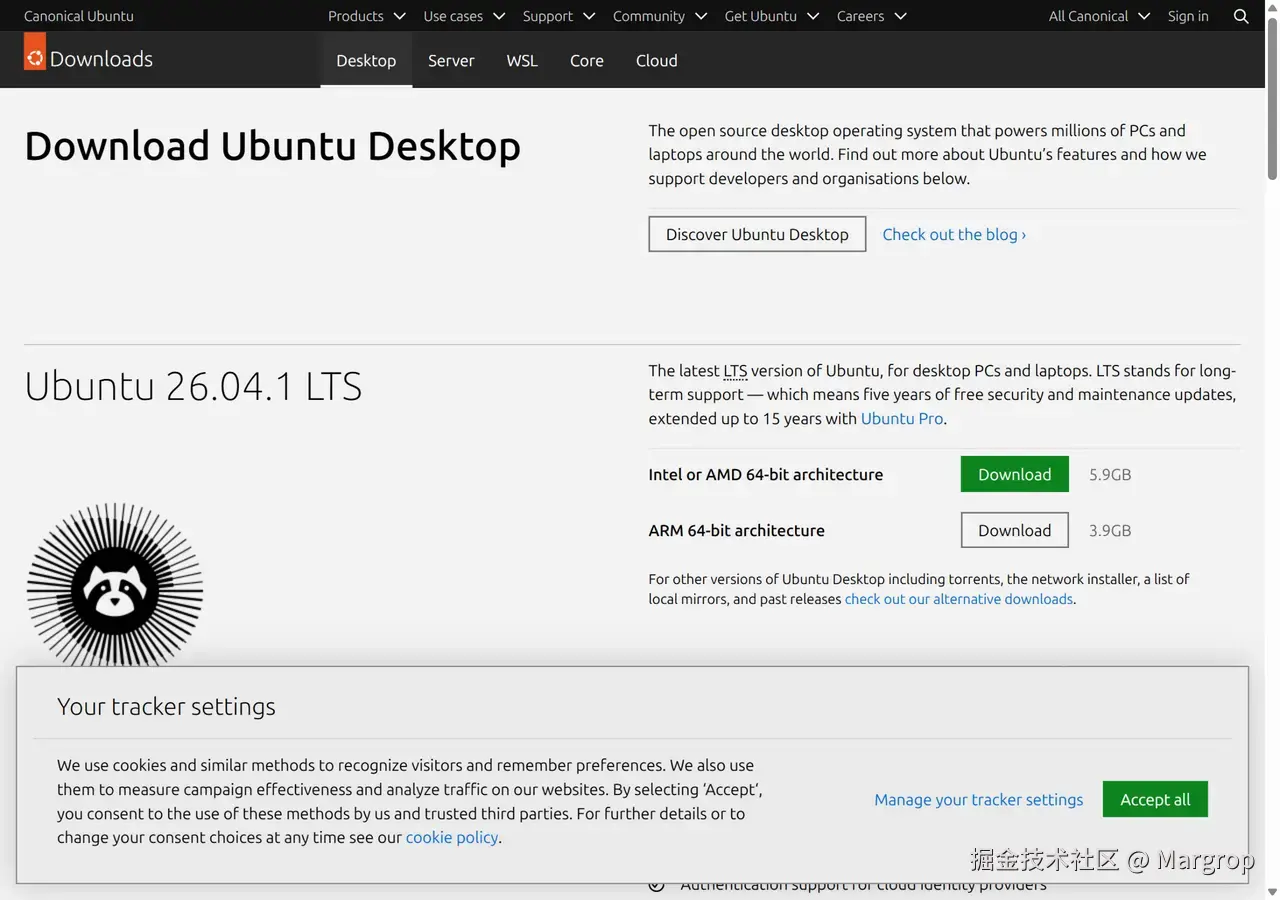Open the search magnifier icon

[x=1241, y=16]
